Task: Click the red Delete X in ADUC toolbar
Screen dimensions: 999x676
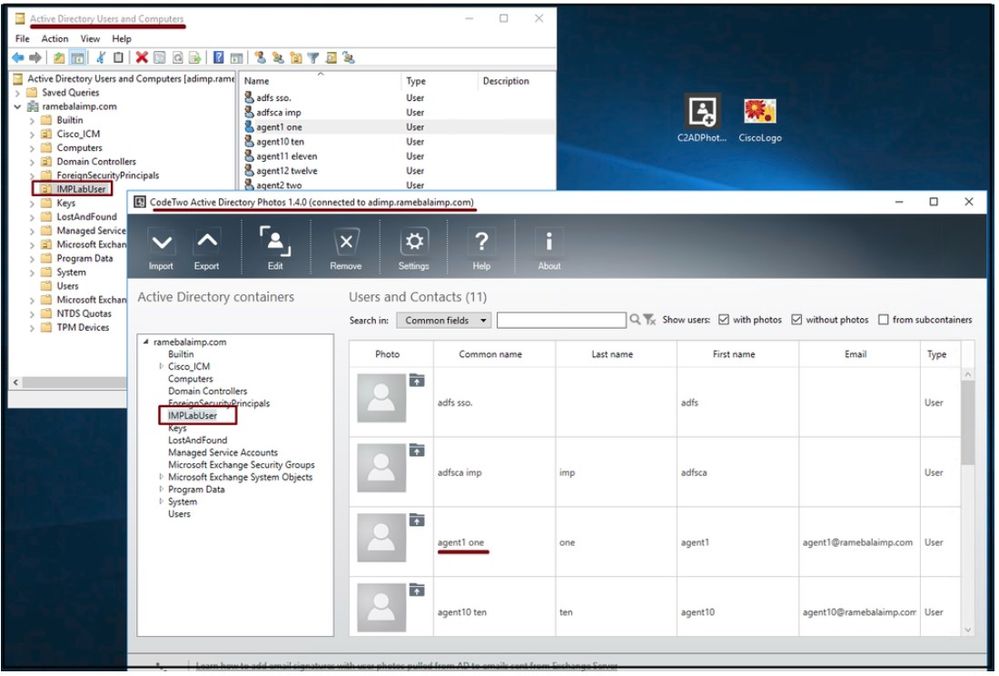Action: [x=141, y=58]
